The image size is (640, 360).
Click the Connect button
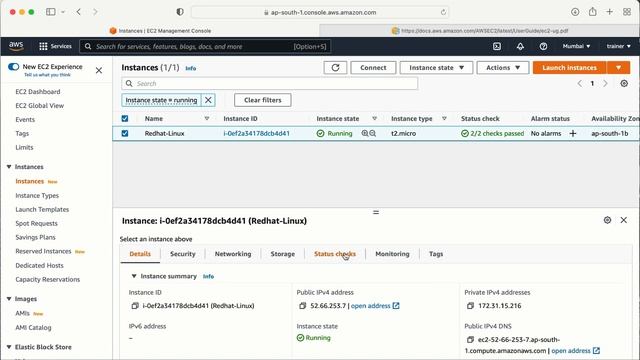pyautogui.click(x=373, y=68)
